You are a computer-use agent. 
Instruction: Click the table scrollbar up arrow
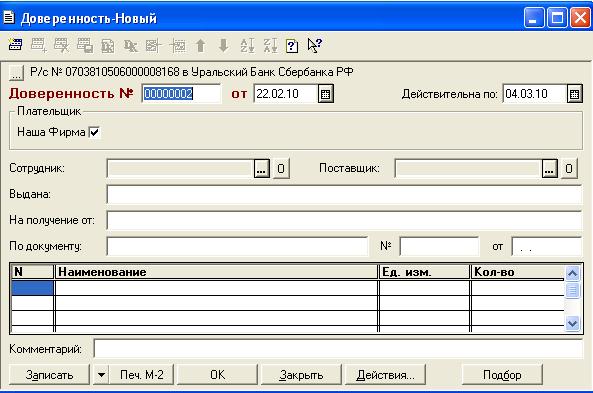click(x=572, y=273)
